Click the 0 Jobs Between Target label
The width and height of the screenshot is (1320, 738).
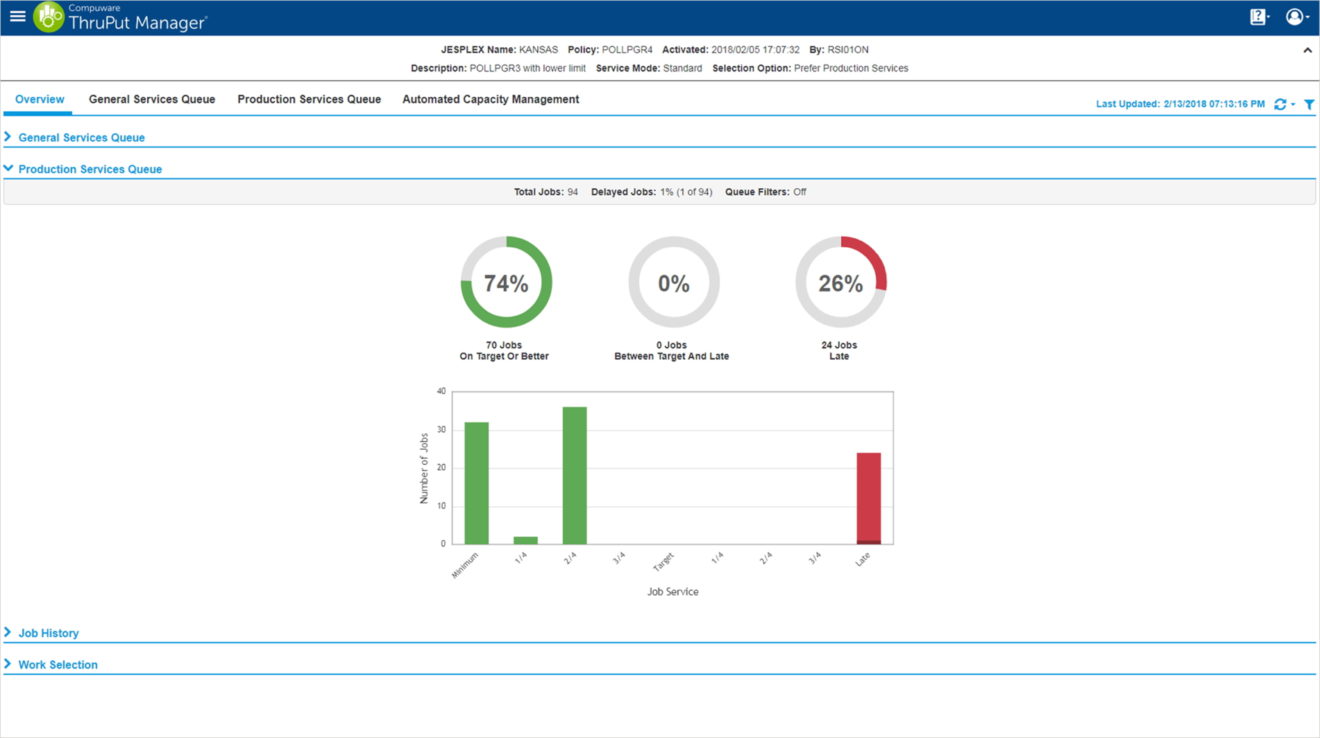[672, 351]
